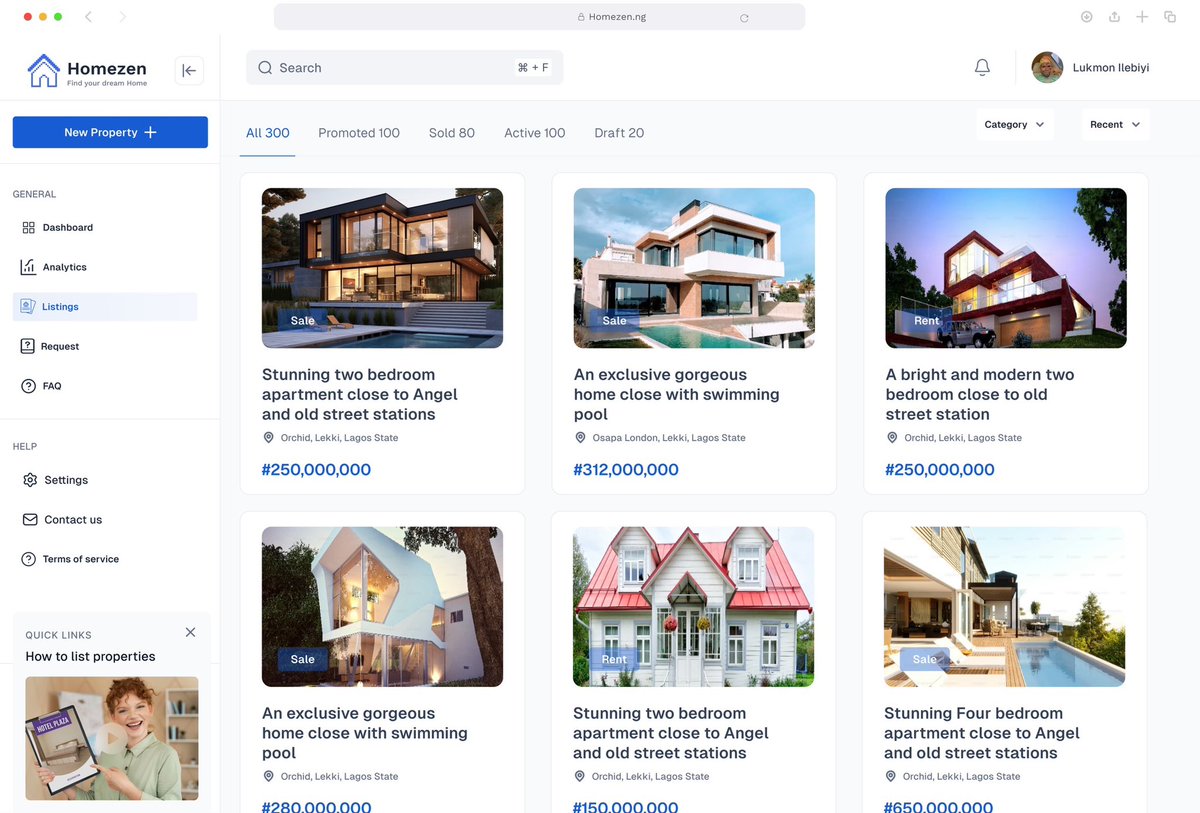Click the Homezen.ng address bar
1200x813 pixels.
coord(539,17)
